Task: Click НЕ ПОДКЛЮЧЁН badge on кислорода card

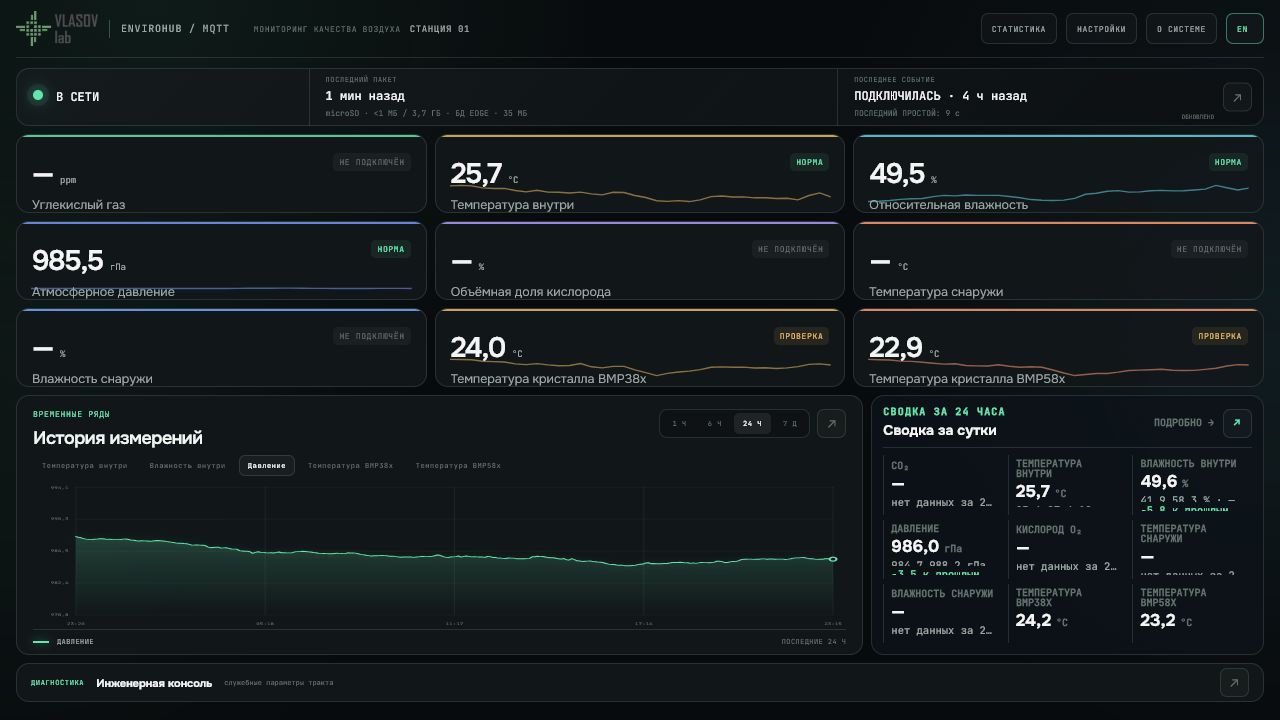Action: pos(791,249)
